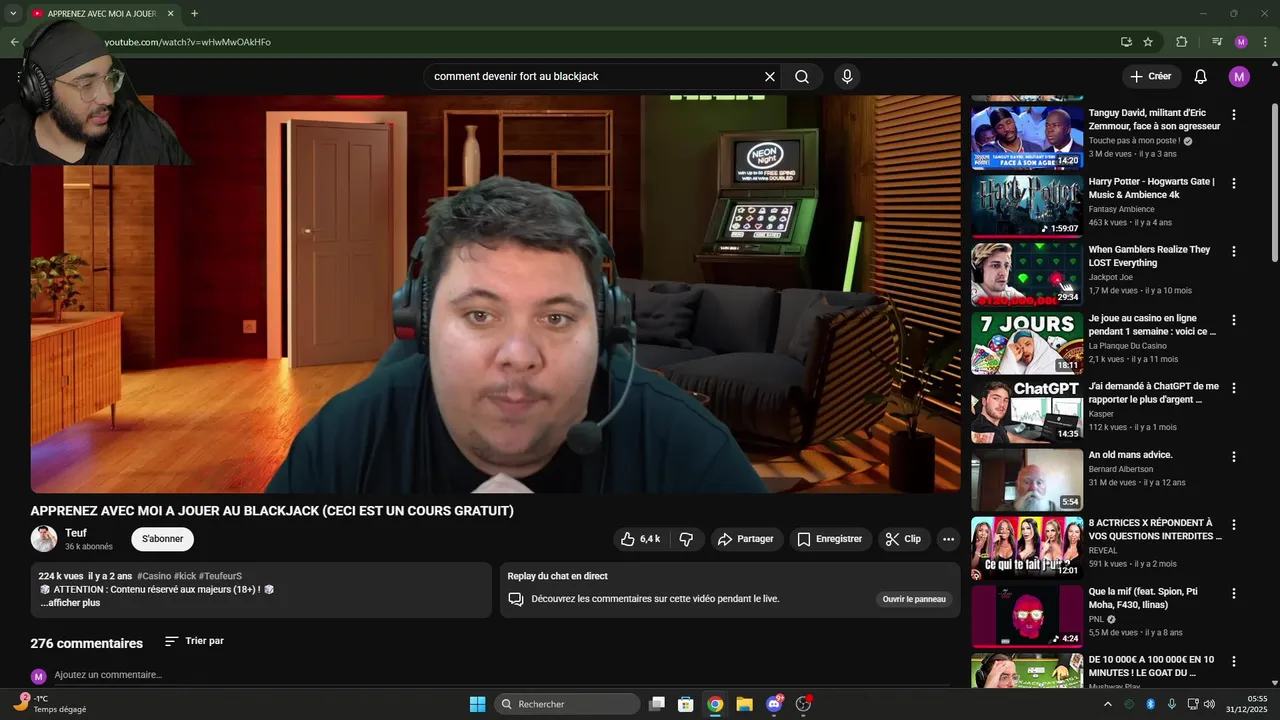Click the install app icon in address bar

click(1126, 42)
